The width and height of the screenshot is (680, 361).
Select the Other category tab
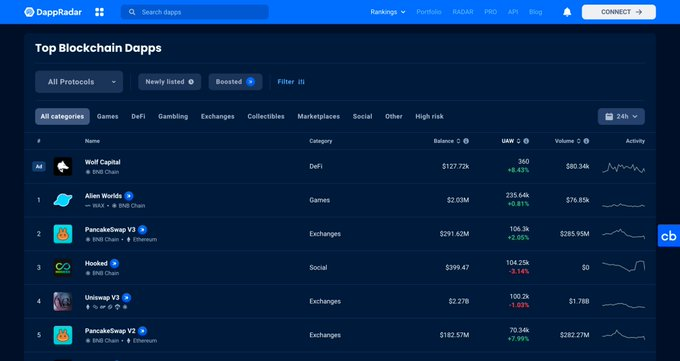[394, 116]
